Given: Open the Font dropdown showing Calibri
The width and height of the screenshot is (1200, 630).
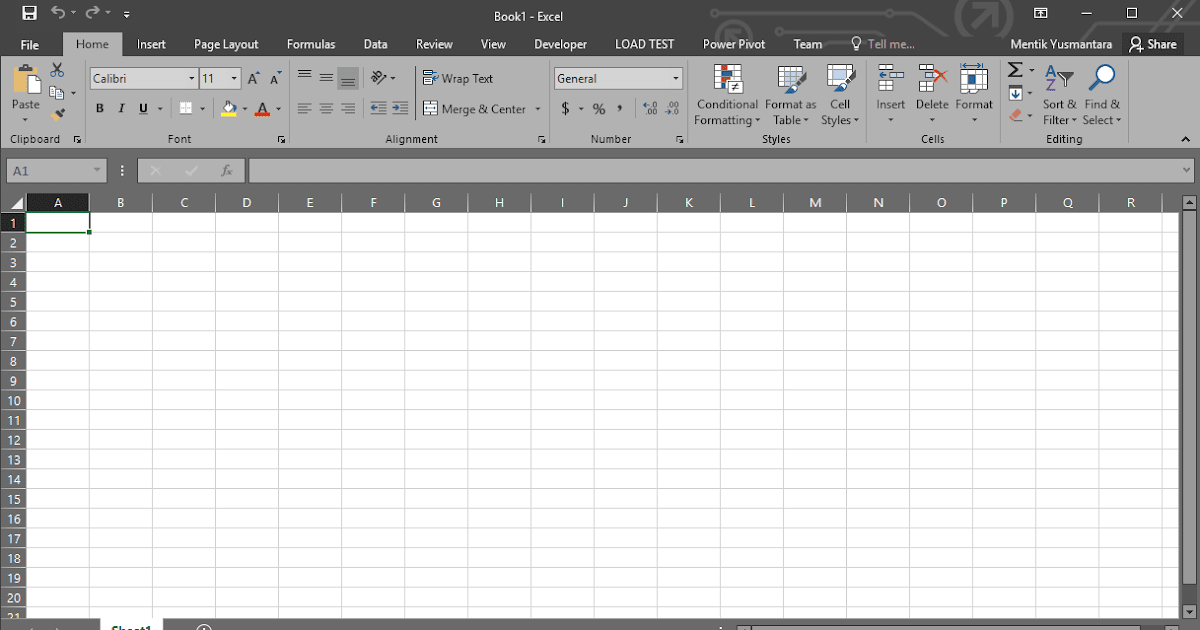Looking at the screenshot, I should click(x=143, y=78).
